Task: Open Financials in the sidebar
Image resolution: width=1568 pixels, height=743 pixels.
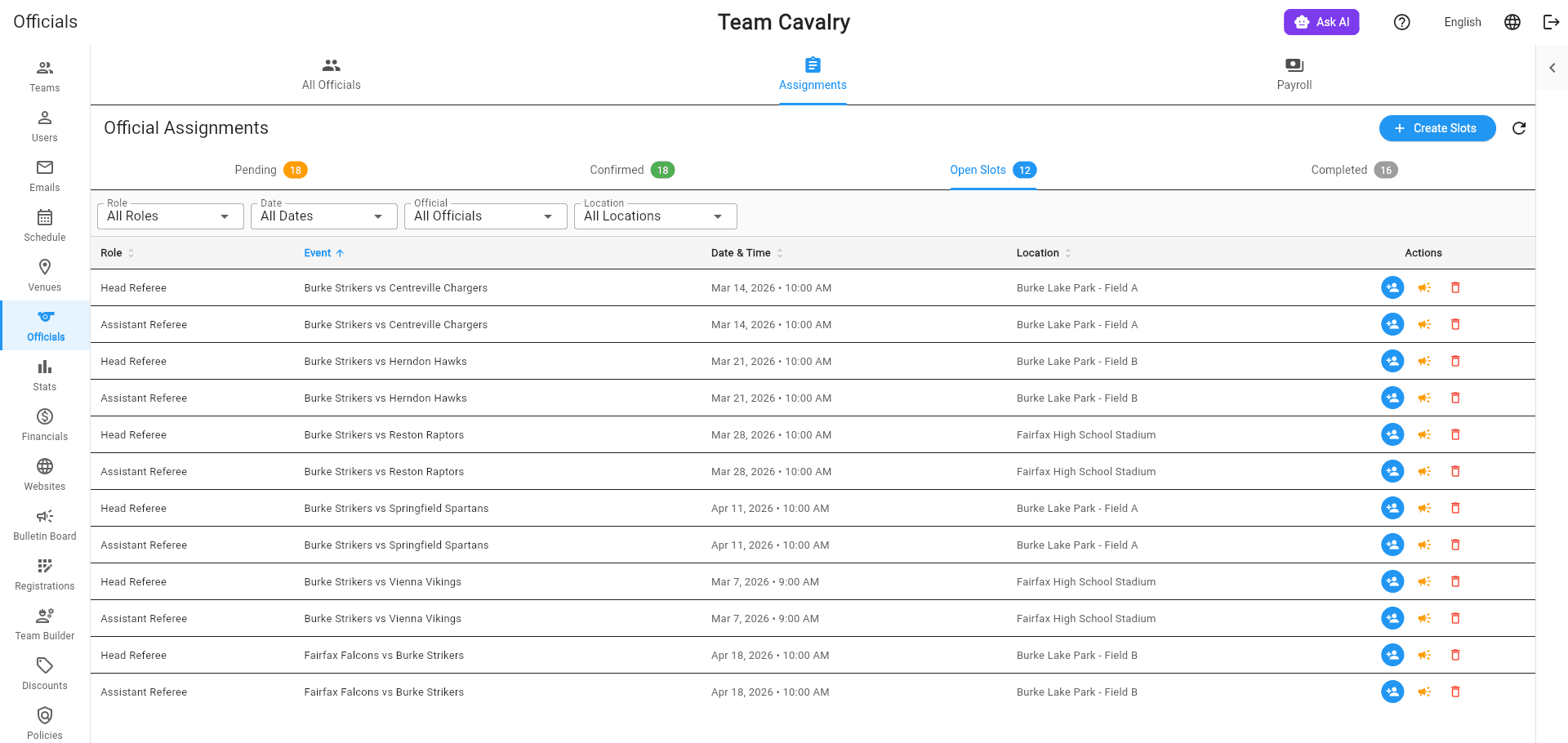Action: pos(45,425)
